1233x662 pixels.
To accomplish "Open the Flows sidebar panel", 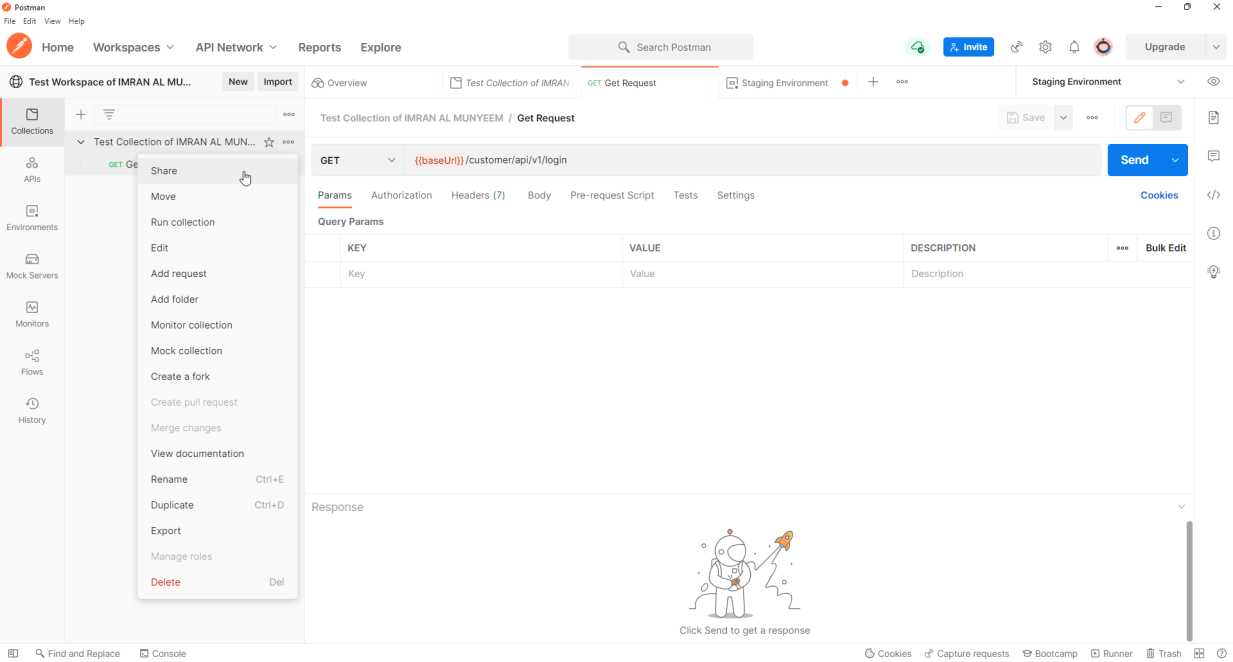I will (32, 362).
